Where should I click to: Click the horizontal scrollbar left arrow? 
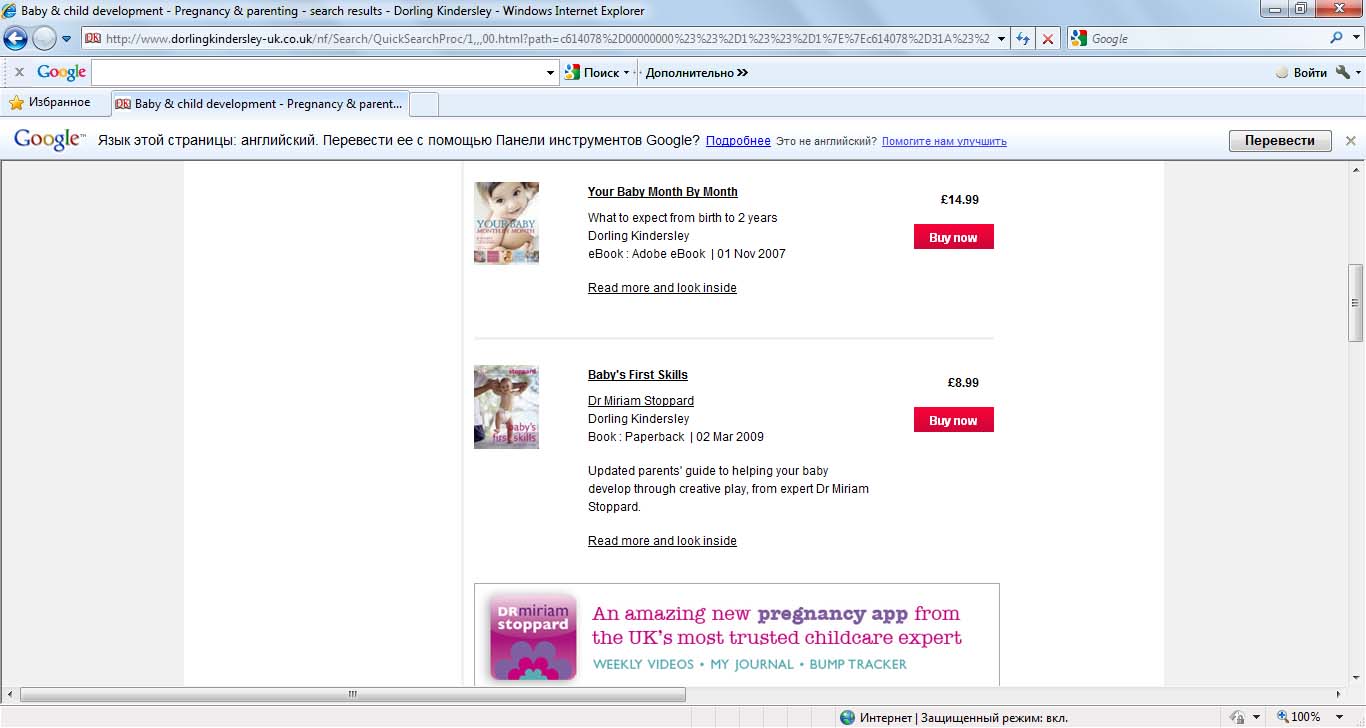point(9,694)
